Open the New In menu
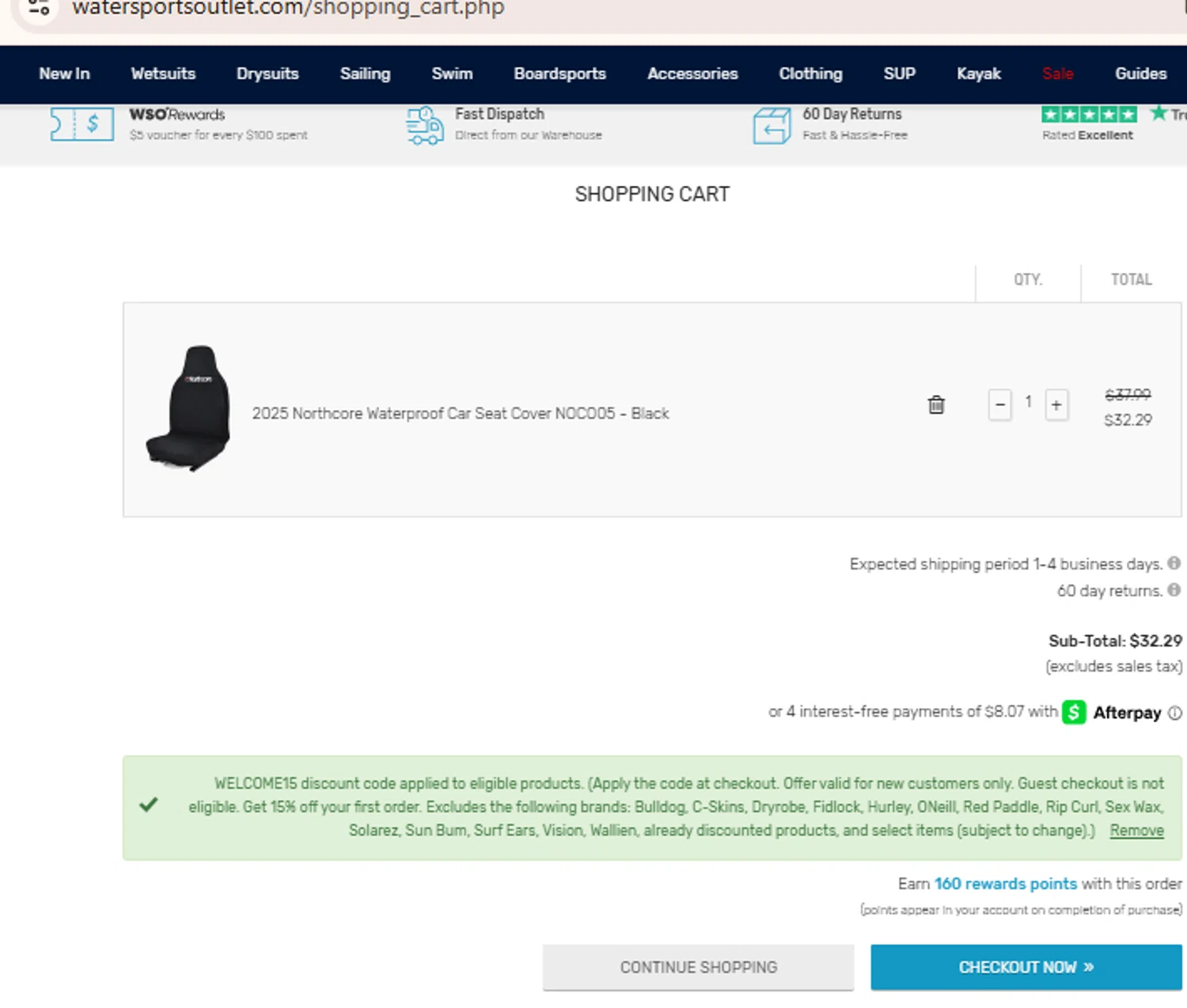Viewport: 1187px width, 1008px height. tap(65, 74)
